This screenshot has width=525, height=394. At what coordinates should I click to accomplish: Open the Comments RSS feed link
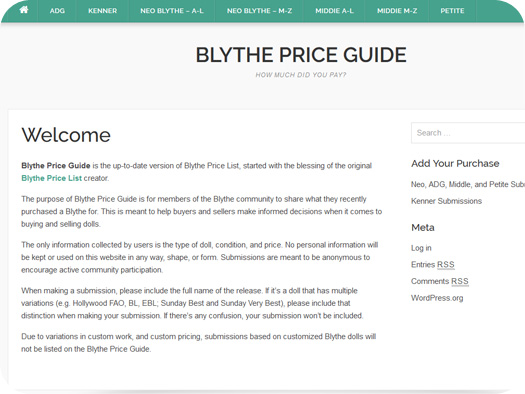(440, 281)
